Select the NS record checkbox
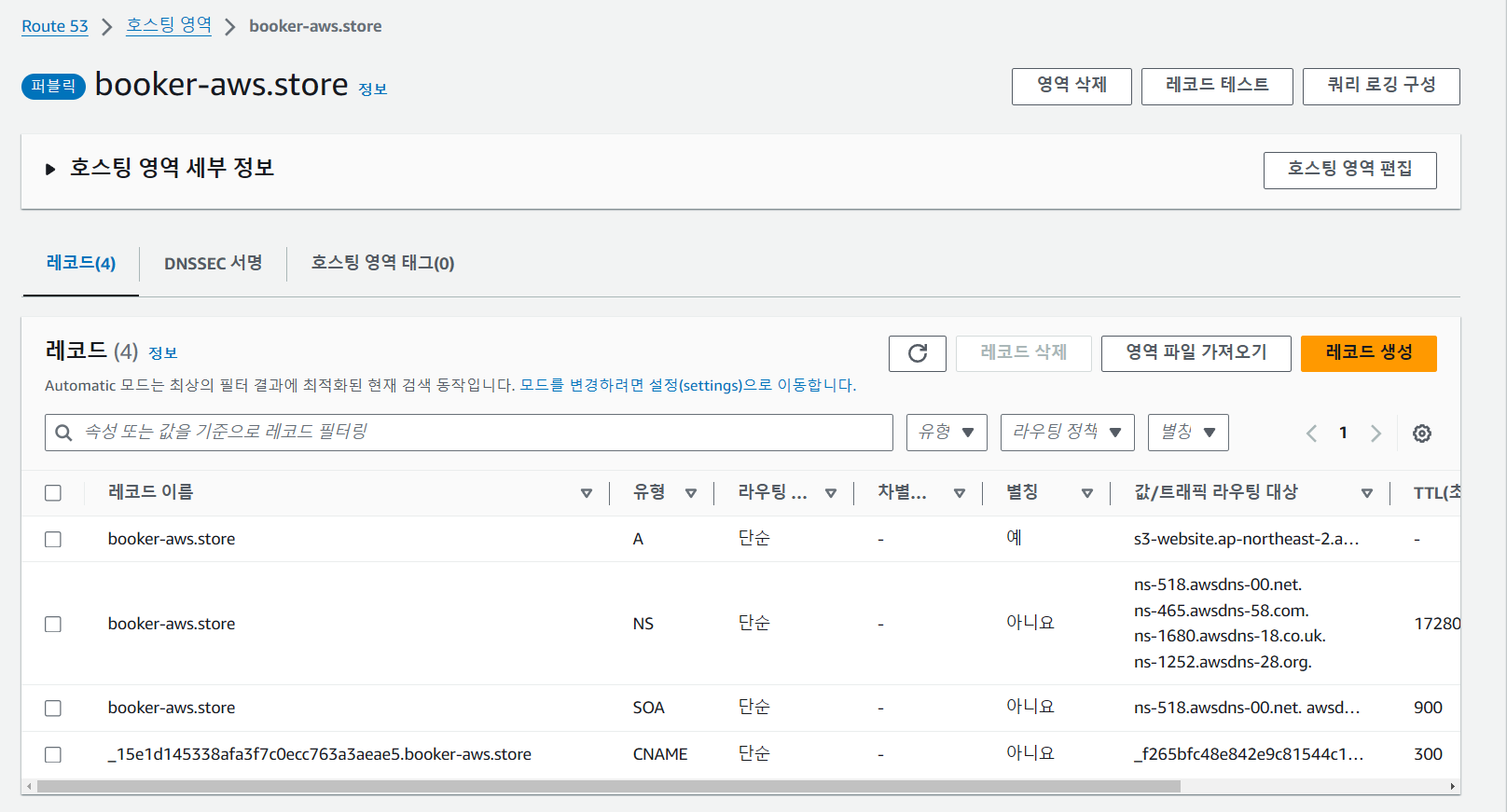 coord(53,625)
